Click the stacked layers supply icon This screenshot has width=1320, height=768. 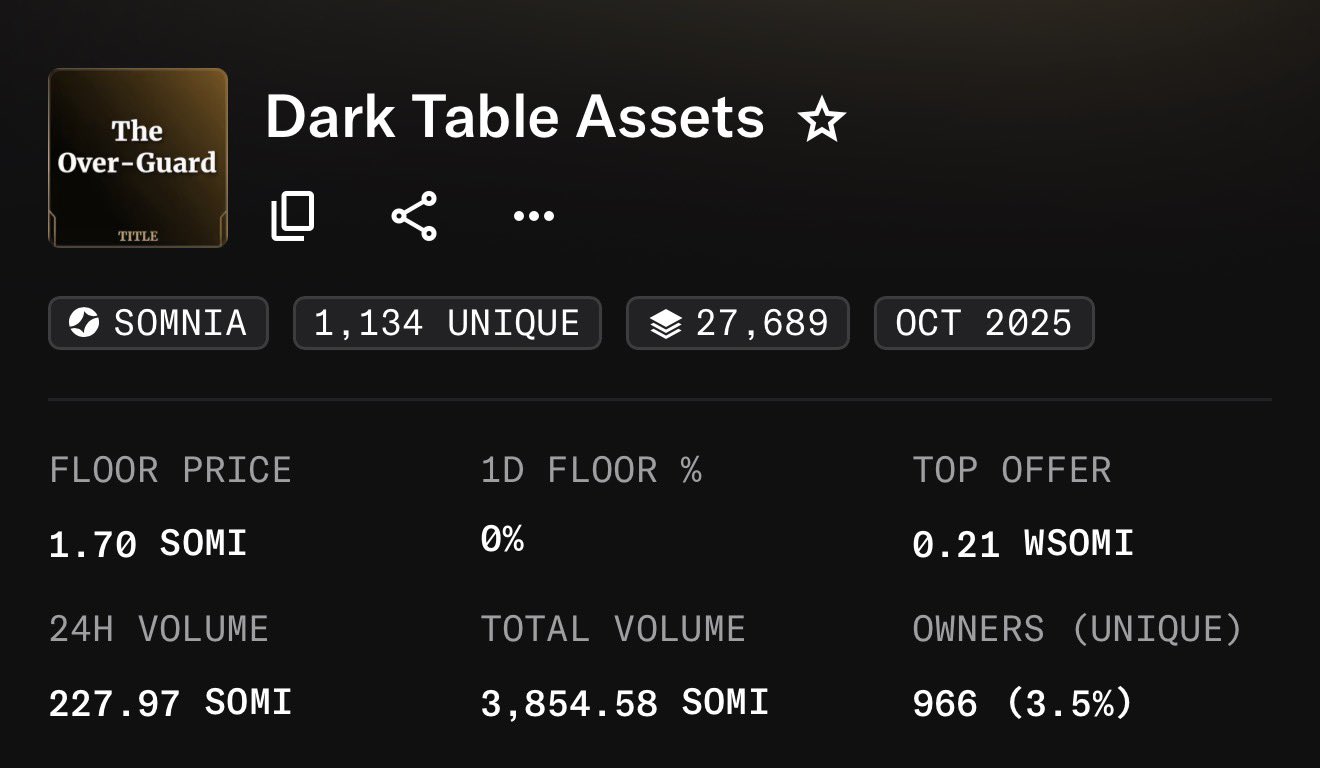pyautogui.click(x=665, y=324)
